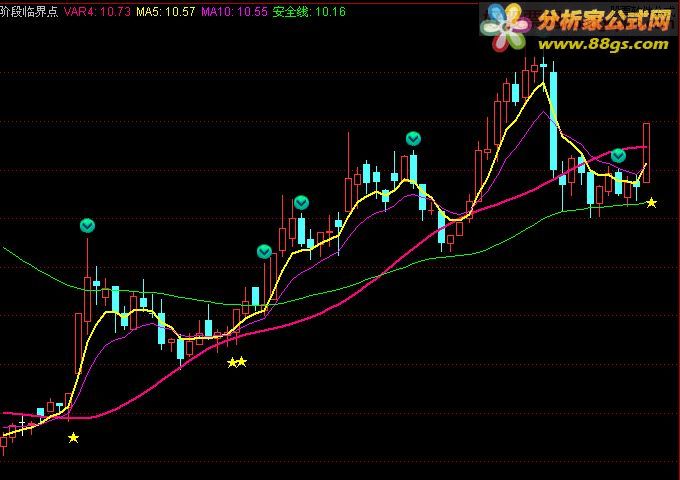Click the rightmost teal down-arrow marker
This screenshot has width=680, height=480.
(x=618, y=155)
